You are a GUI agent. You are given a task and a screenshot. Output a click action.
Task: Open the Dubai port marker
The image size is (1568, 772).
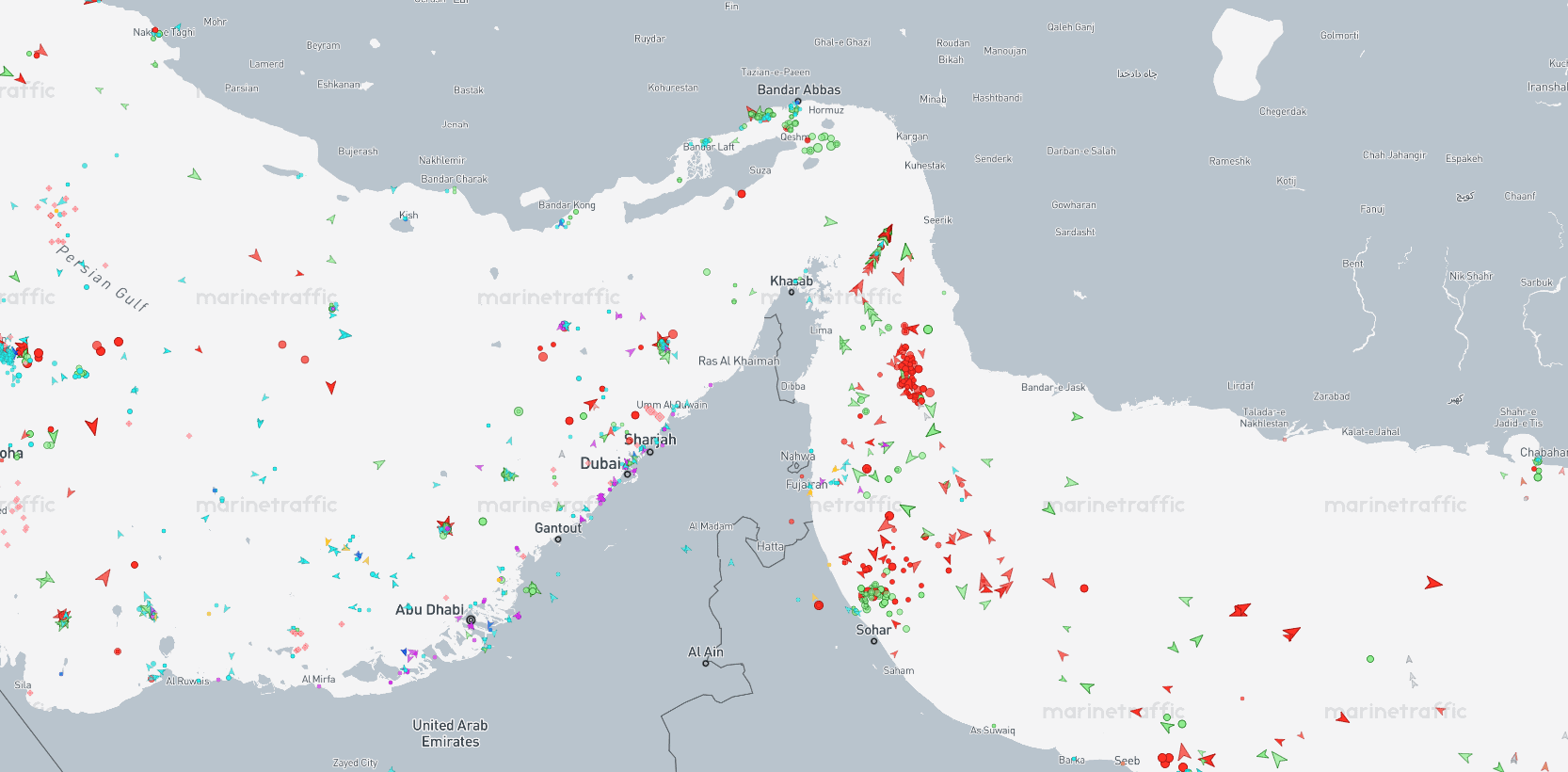pyautogui.click(x=628, y=474)
